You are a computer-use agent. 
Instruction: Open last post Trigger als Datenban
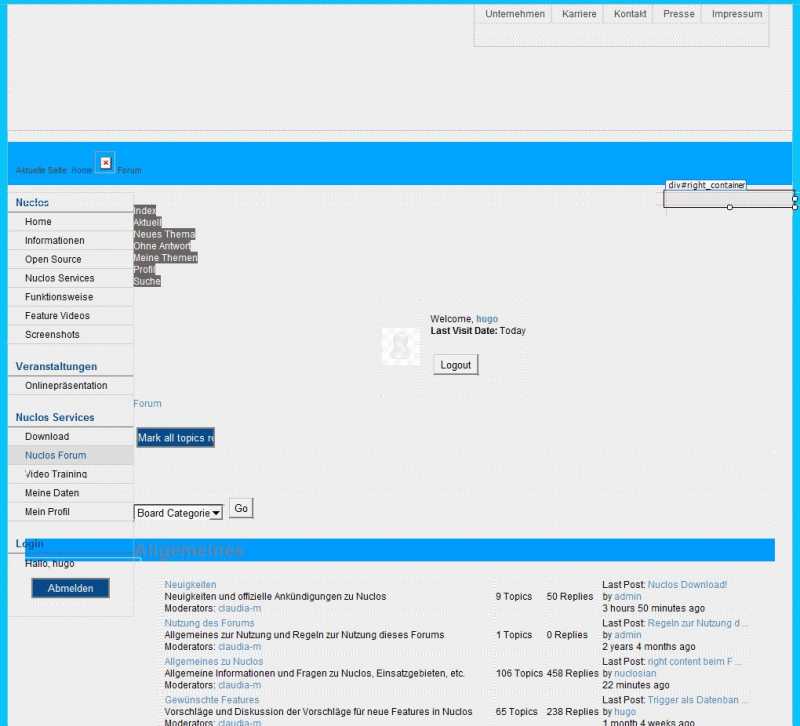697,699
